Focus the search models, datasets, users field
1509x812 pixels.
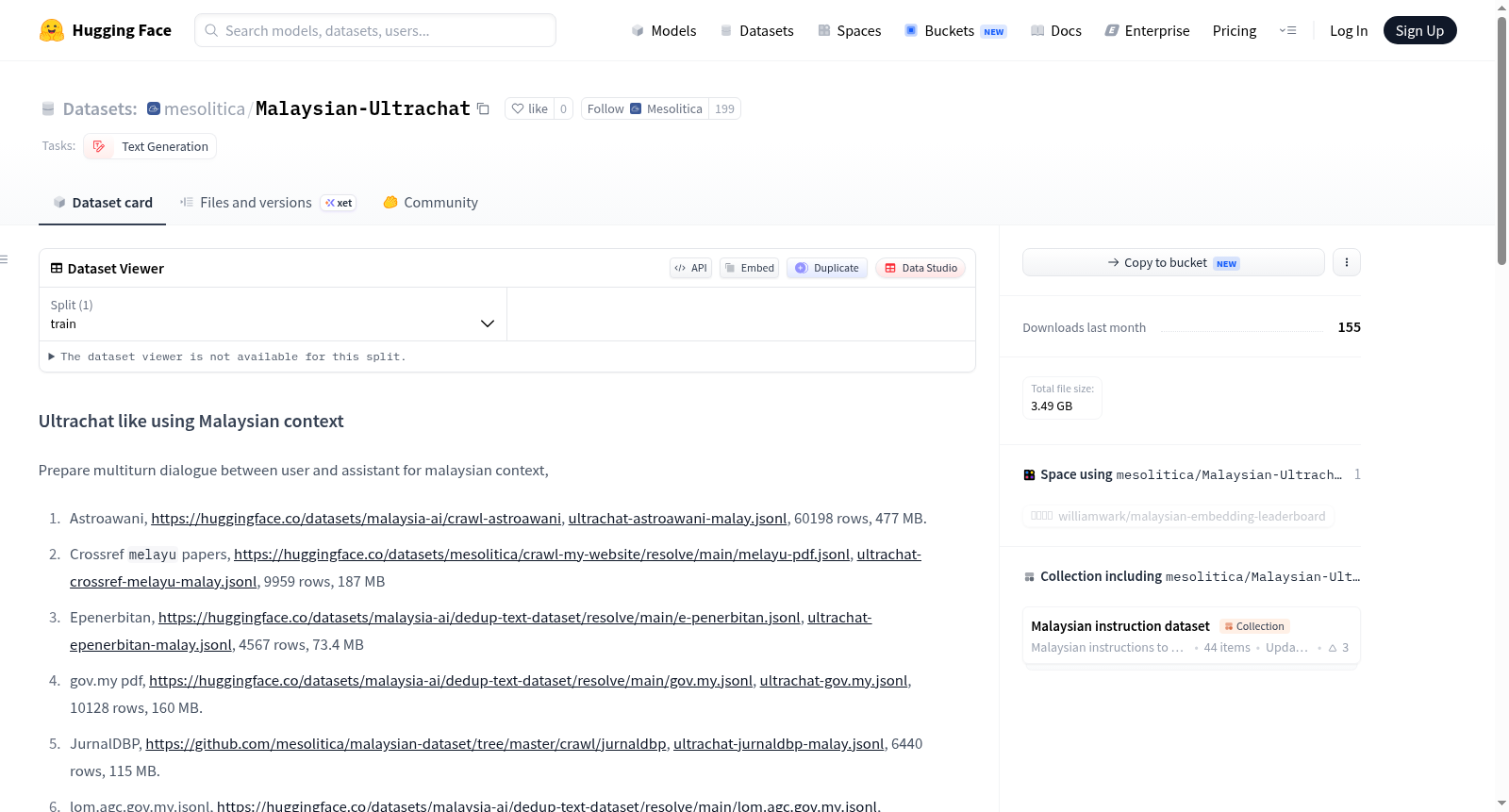(375, 30)
